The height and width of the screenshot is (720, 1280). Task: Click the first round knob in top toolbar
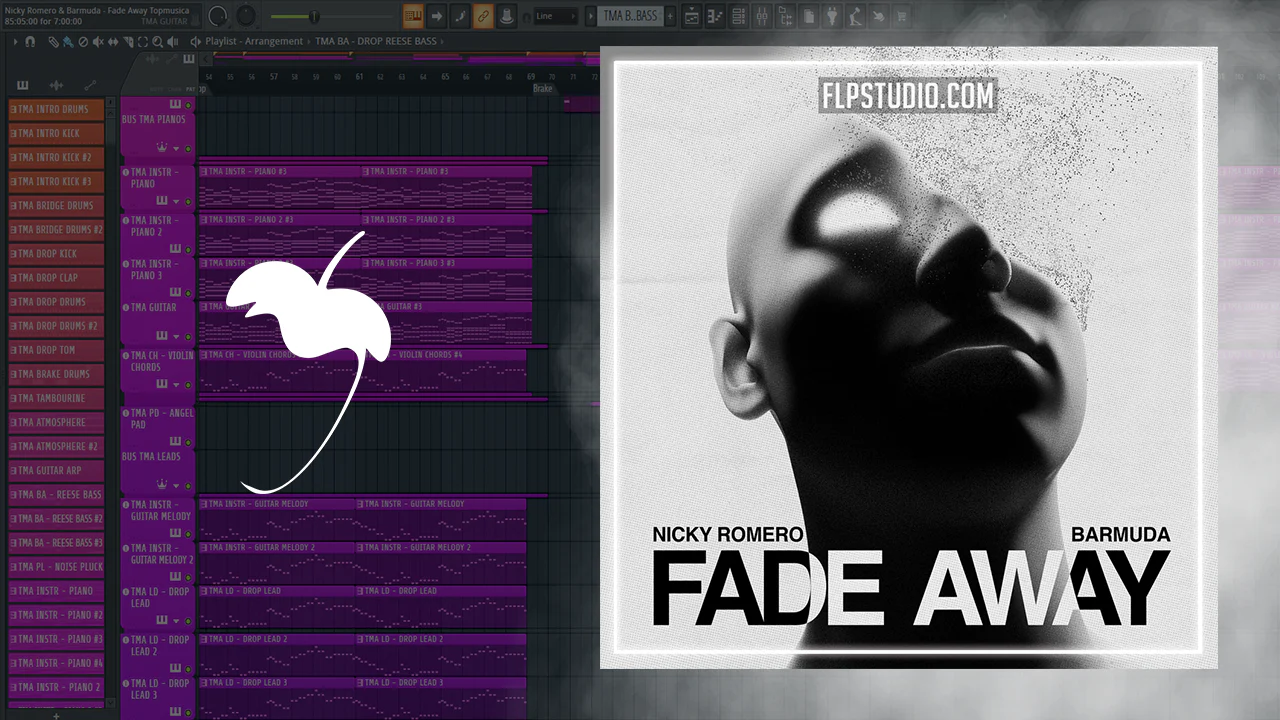click(x=218, y=16)
